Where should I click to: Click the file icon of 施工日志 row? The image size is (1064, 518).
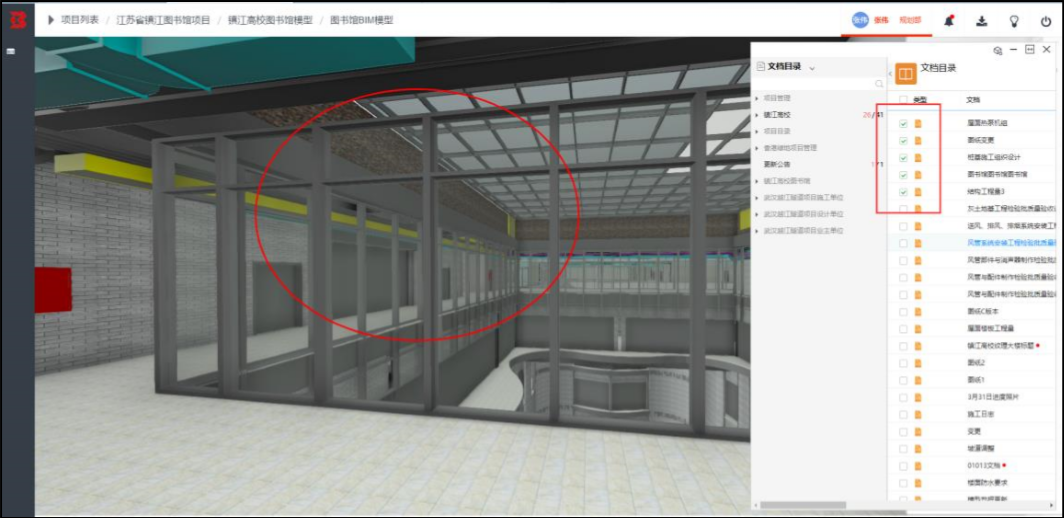pyautogui.click(x=918, y=414)
